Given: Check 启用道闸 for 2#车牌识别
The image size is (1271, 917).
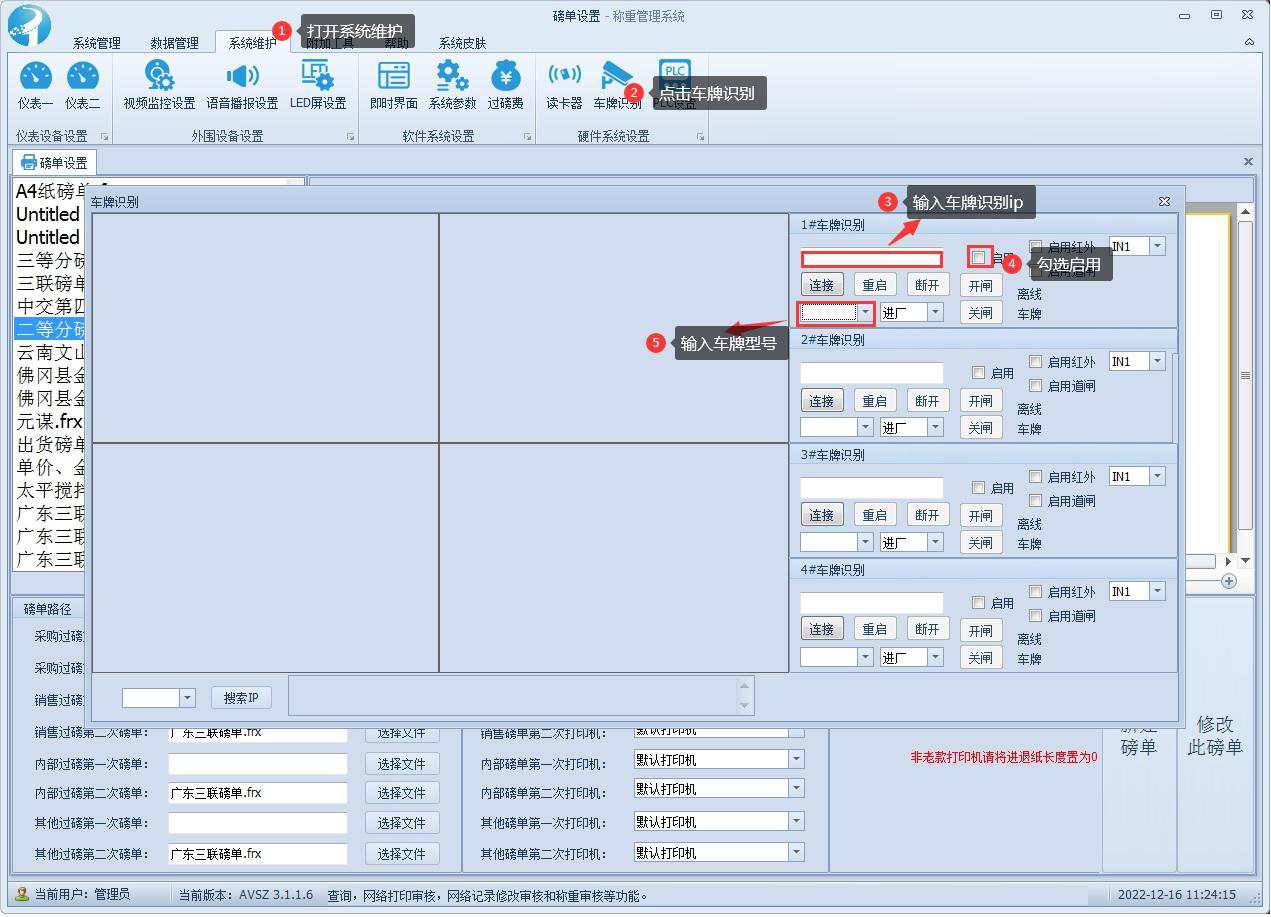Looking at the screenshot, I should pyautogui.click(x=1036, y=385).
